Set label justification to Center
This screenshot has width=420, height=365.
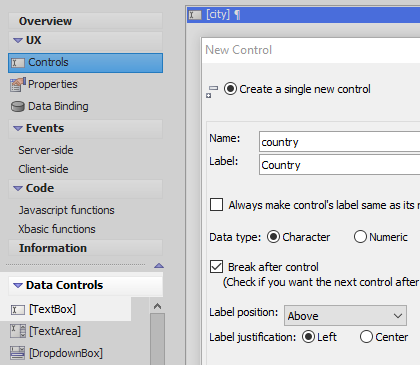[366, 337]
